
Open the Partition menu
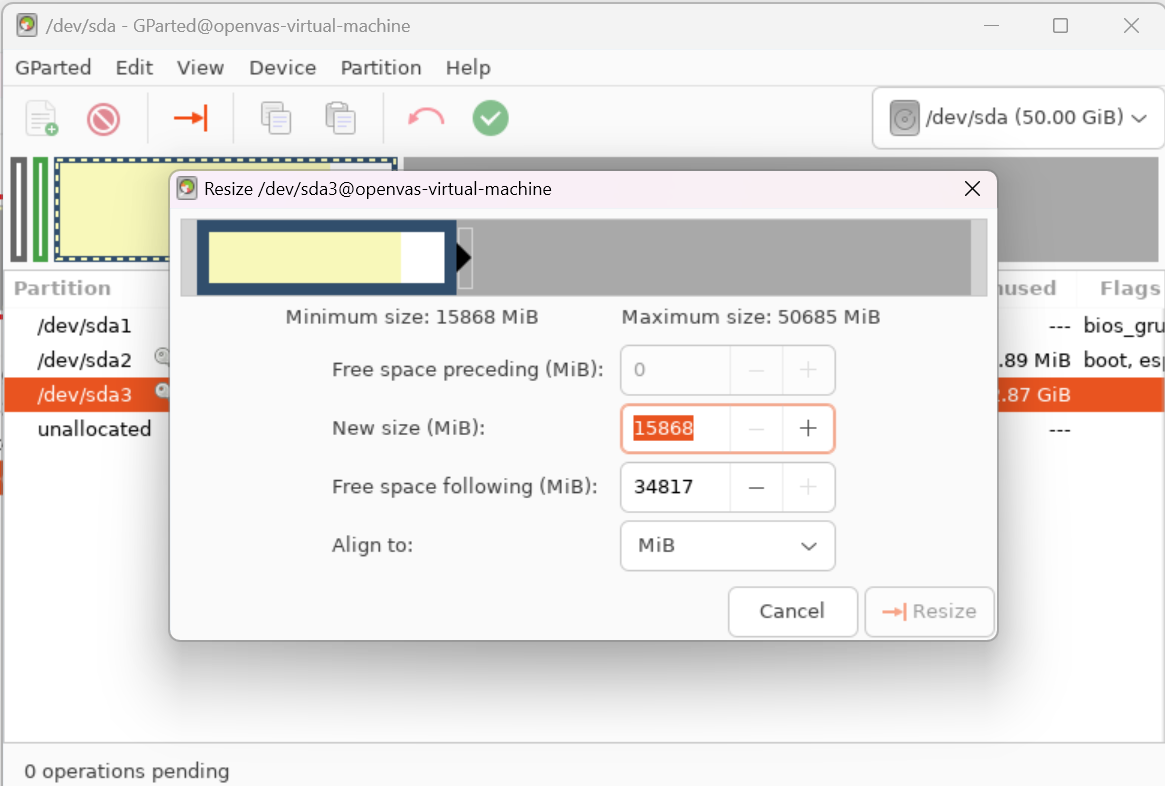tap(381, 68)
